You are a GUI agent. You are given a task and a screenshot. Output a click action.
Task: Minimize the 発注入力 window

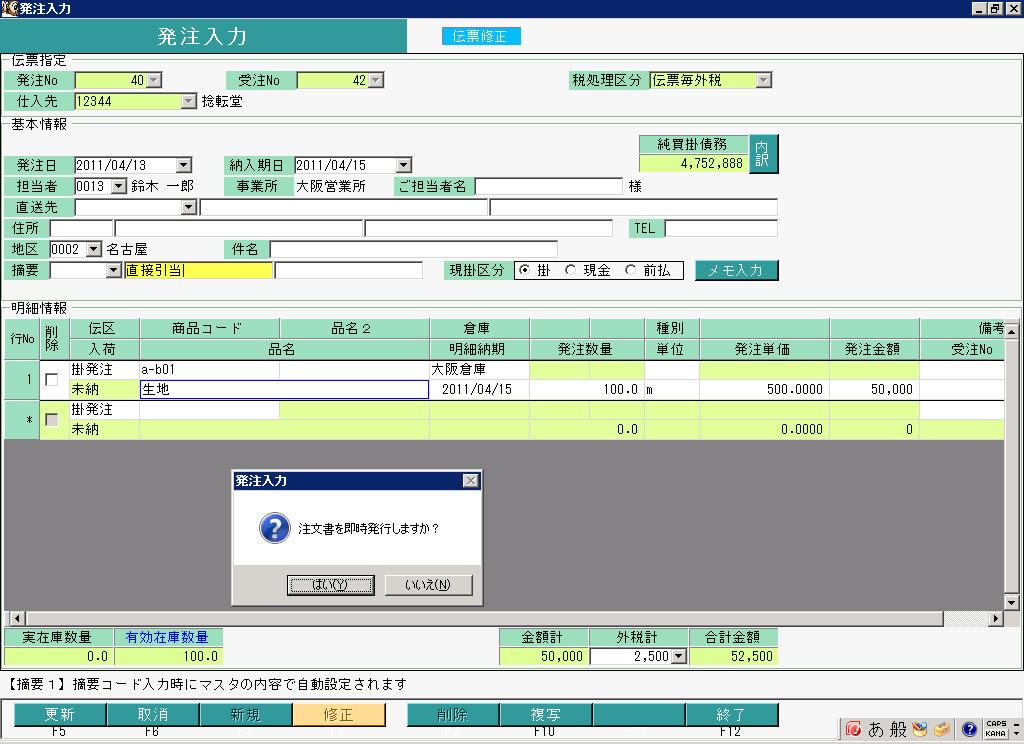tap(979, 8)
